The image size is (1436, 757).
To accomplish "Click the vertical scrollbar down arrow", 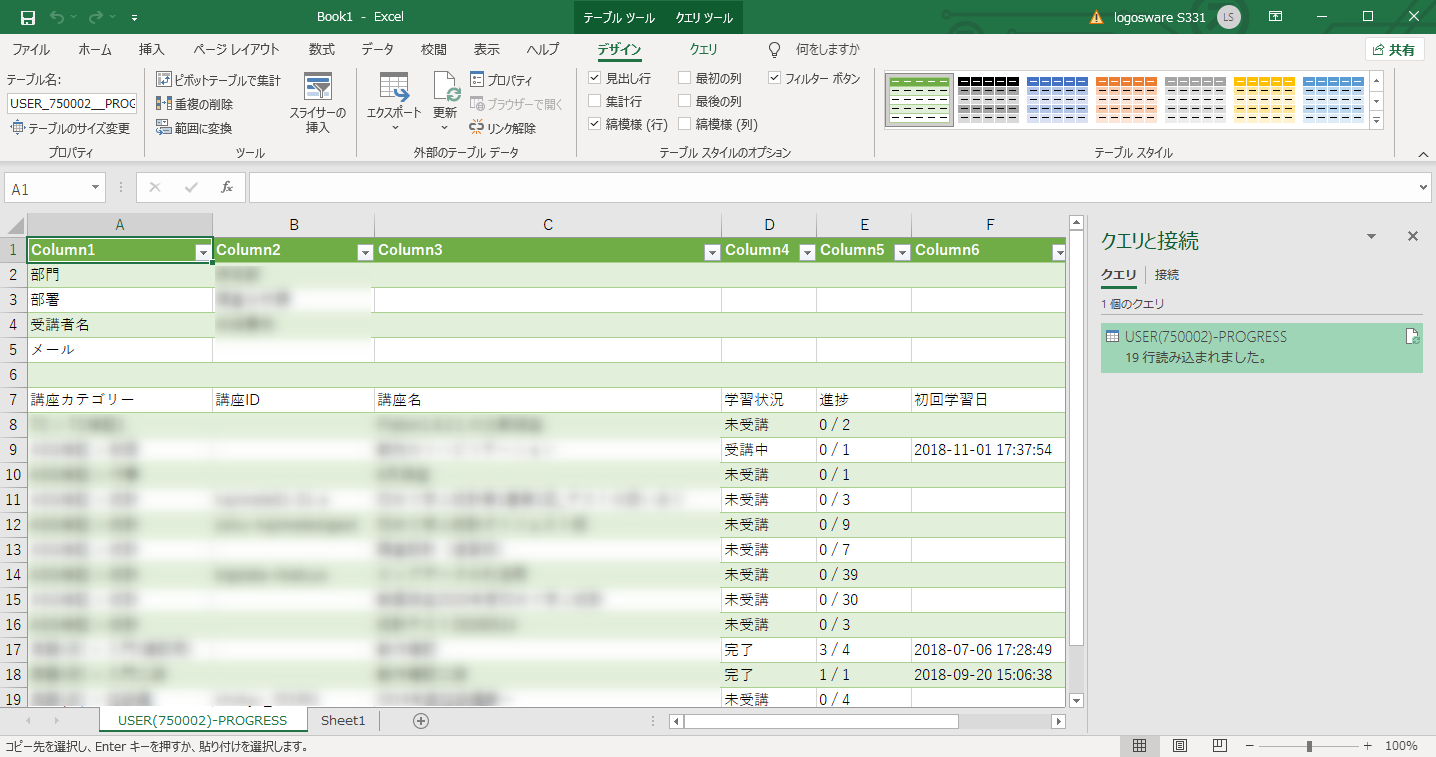I will click(x=1076, y=700).
